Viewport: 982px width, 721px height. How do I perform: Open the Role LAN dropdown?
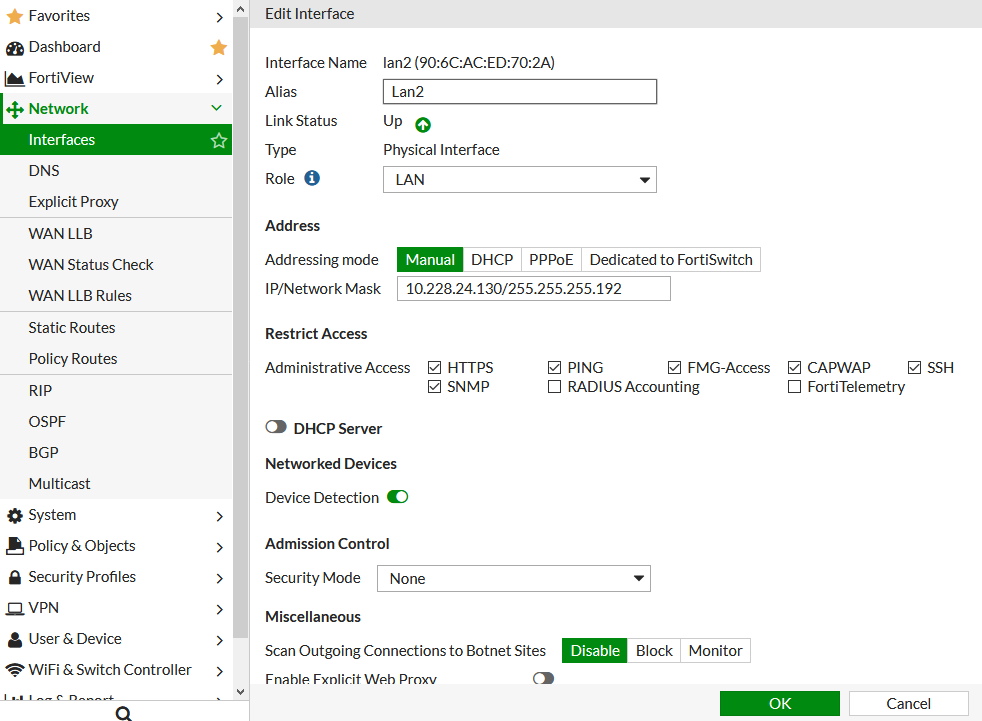(x=520, y=180)
